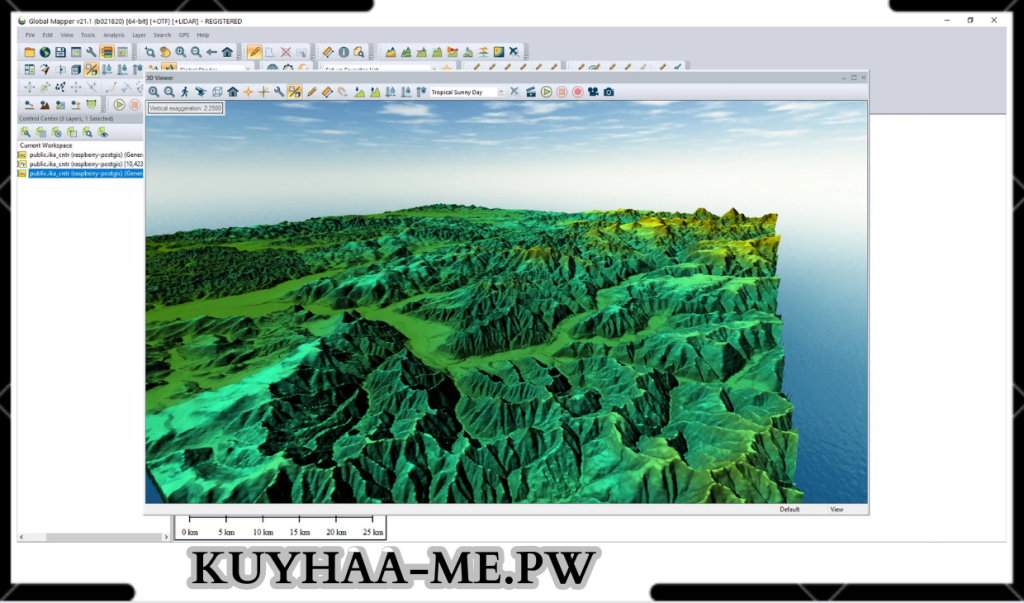Toggle 3D Viewer hill shading percent icon
Screen dimensions: 1024x603
(295, 92)
